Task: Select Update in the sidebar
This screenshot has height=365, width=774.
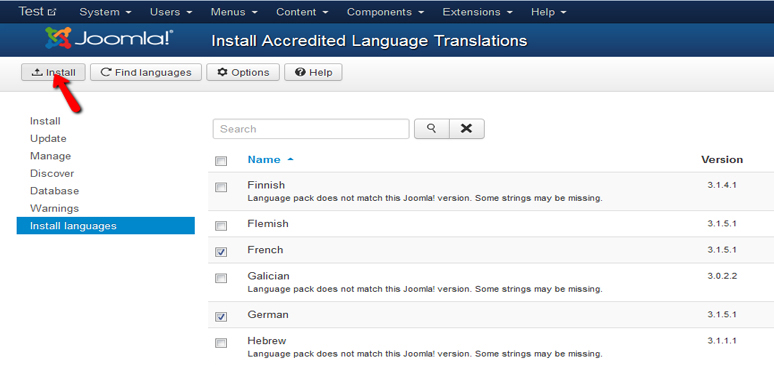Action: 48,138
